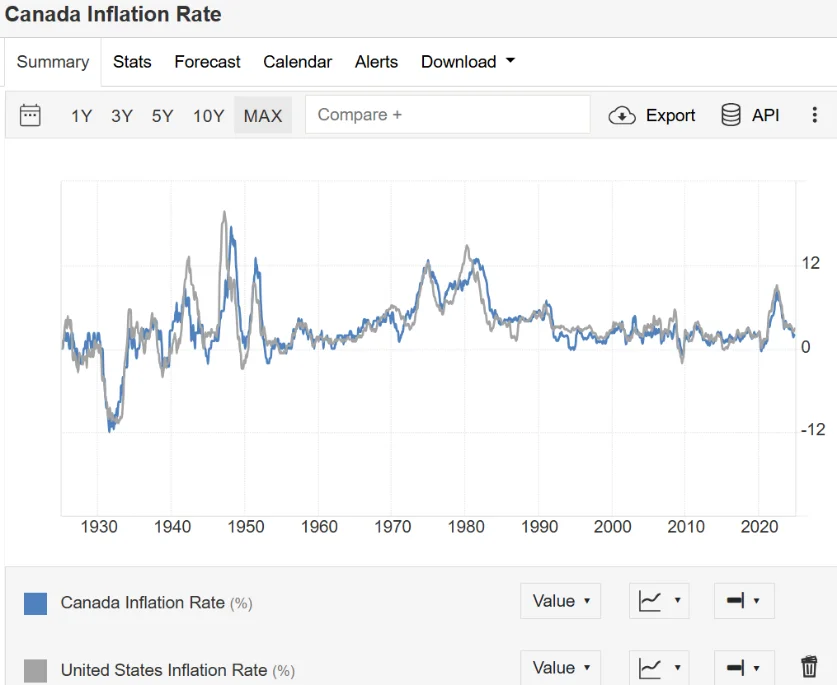This screenshot has height=685, width=837.
Task: Select the 5Y time range
Action: (162, 116)
